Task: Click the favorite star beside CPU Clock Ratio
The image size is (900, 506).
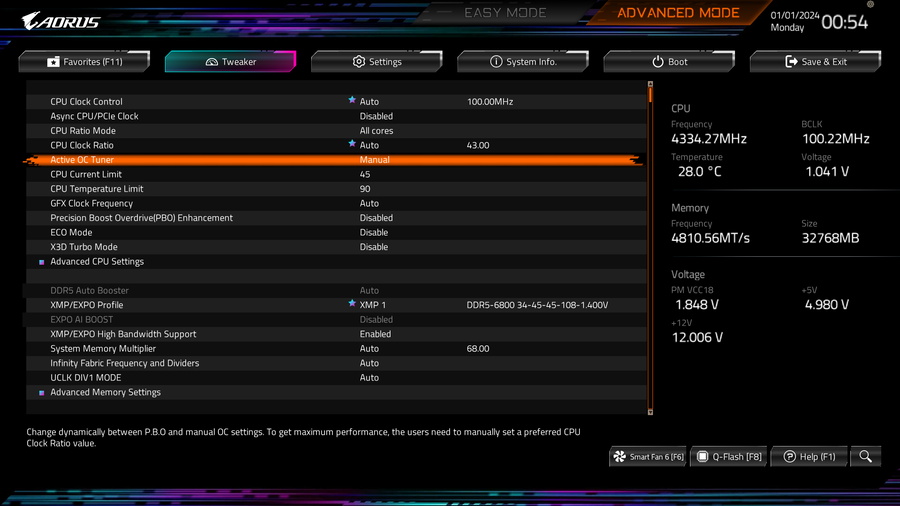Action: 352,143
